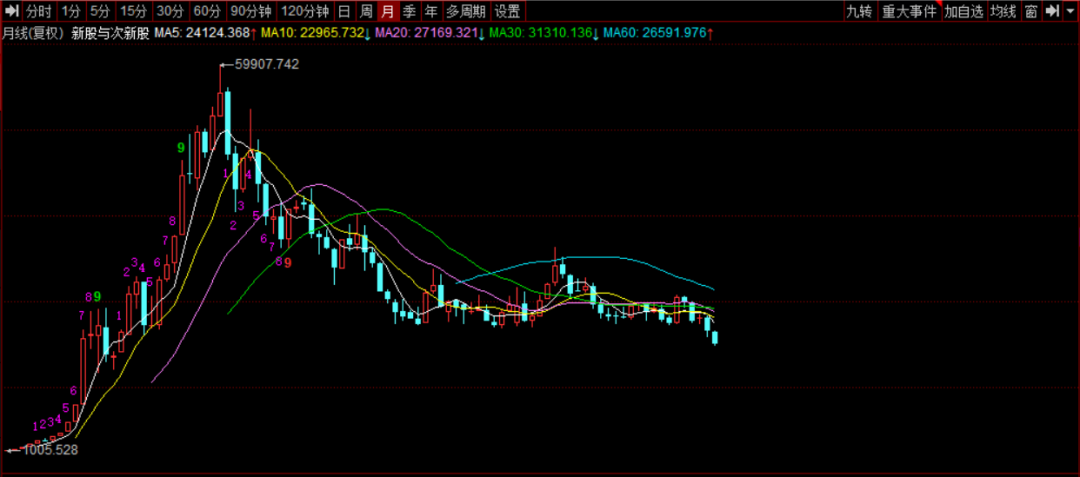This screenshot has width=1080, height=477.
Task: Click the 月线(复权) chart label
Action: pyautogui.click(x=33, y=33)
